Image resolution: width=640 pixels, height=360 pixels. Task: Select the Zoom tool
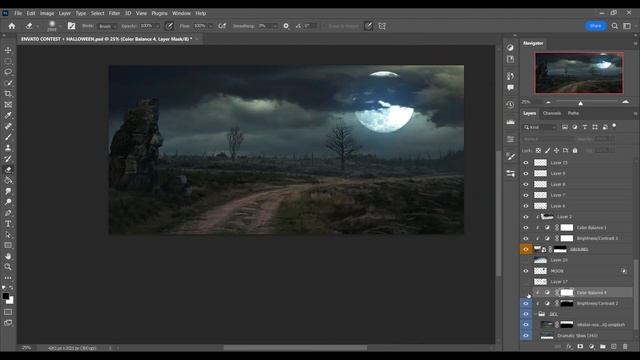click(x=8, y=267)
